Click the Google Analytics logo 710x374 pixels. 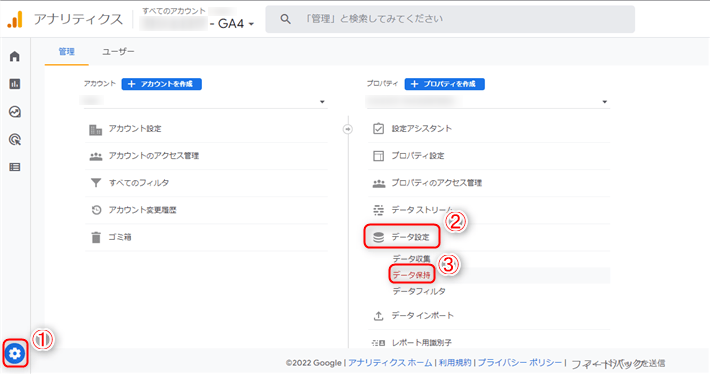click(15, 19)
